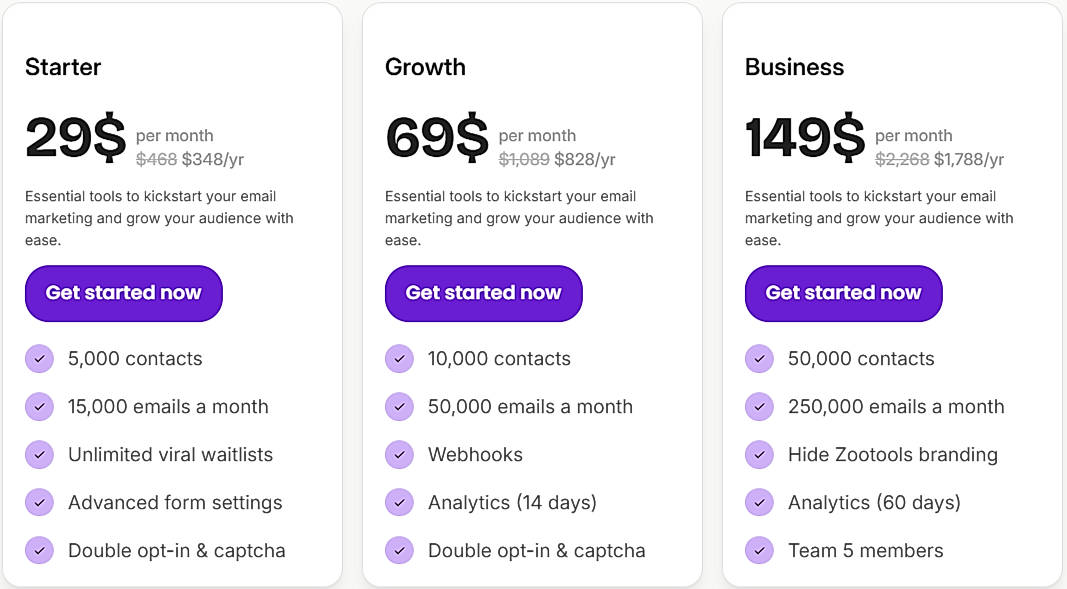The image size is (1067, 589).
Task: Select the Starter plan heading
Action: (x=62, y=67)
